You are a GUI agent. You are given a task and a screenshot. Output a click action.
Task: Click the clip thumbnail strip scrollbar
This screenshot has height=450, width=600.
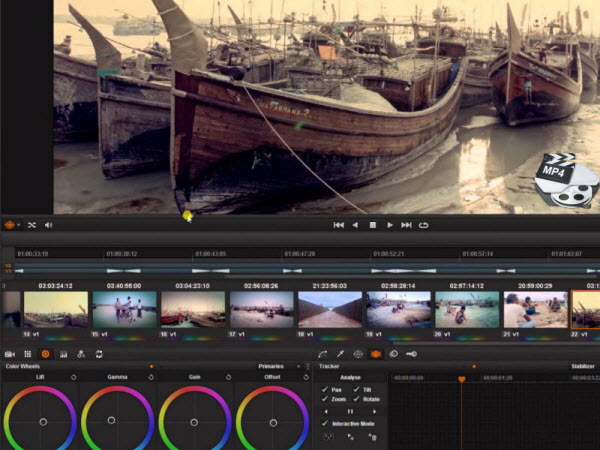point(497,343)
